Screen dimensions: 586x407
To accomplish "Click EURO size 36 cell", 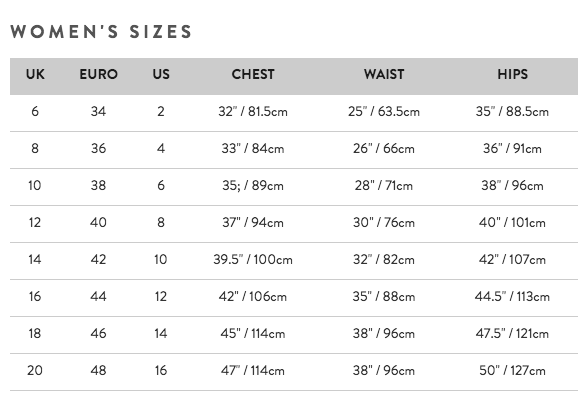I will point(98,148).
